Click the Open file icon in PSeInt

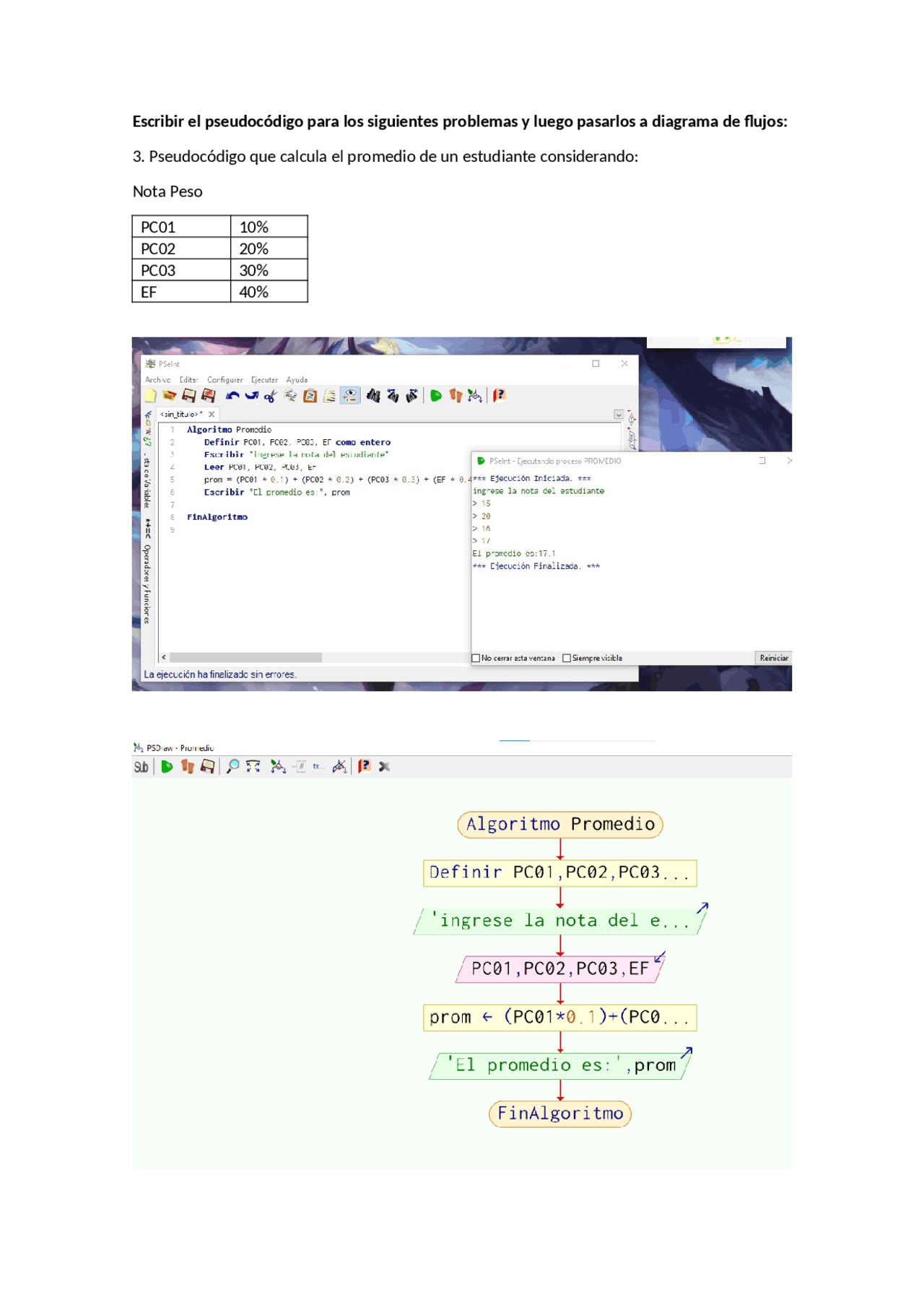point(170,396)
